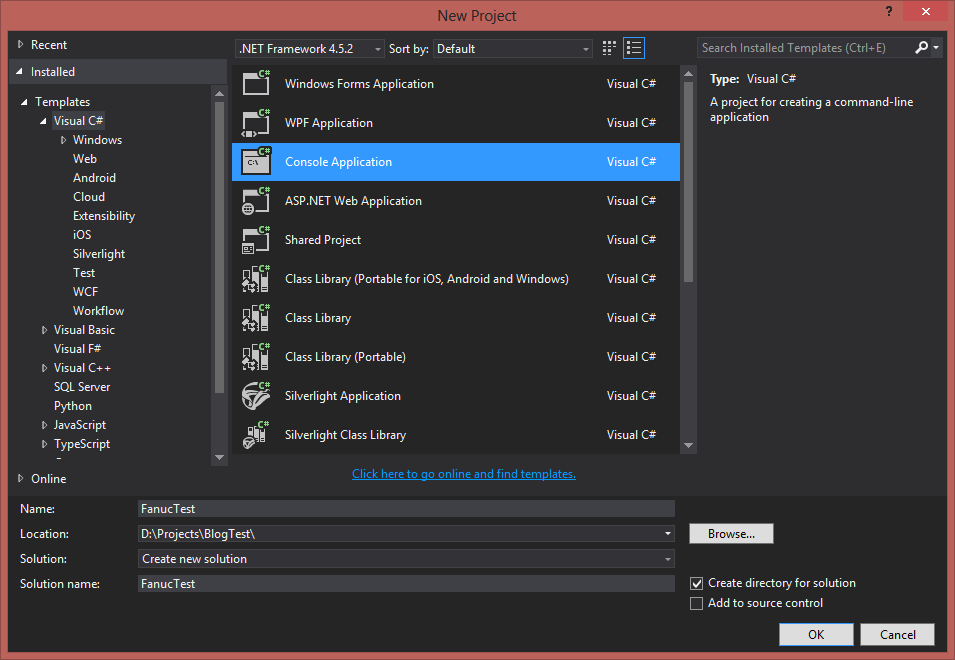Toggle Create directory for solution checkbox

(696, 583)
